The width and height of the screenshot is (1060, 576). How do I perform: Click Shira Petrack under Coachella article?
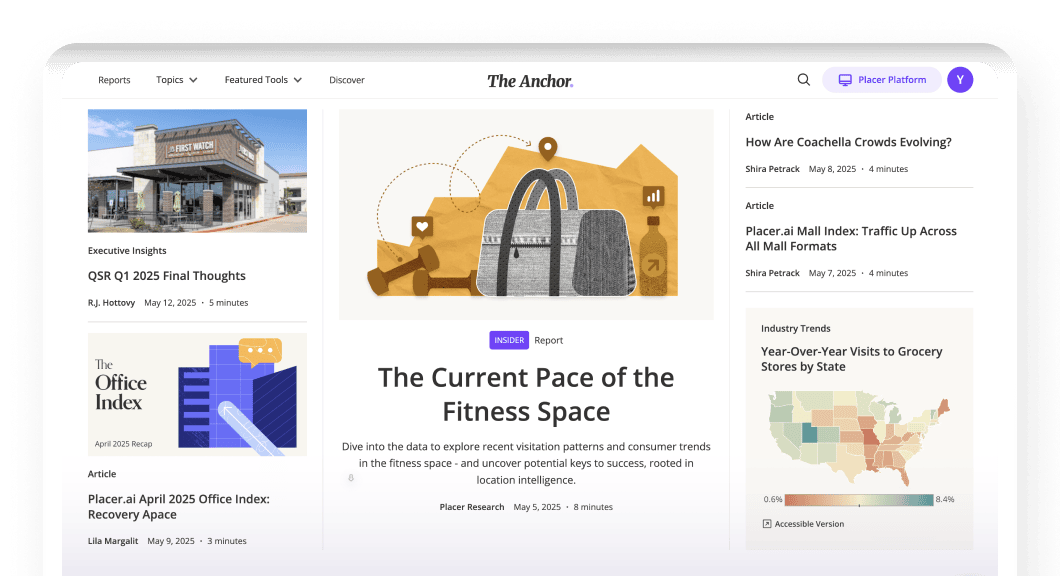point(772,169)
